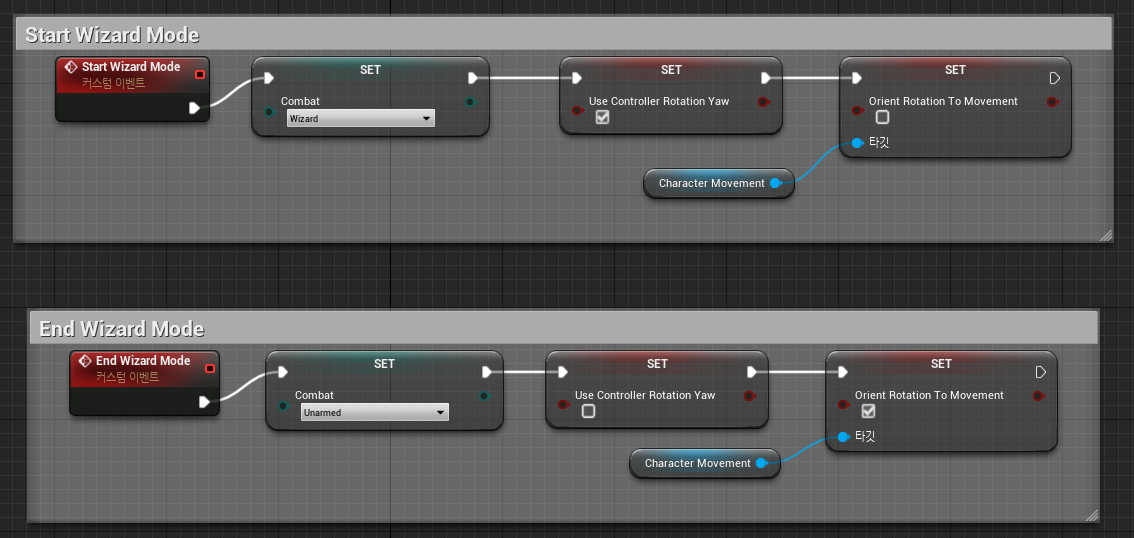Click Use Controller Rotation Yaw output pin, End Wizard group
Image resolution: width=1134 pixels, height=538 pixels.
pyautogui.click(x=750, y=396)
